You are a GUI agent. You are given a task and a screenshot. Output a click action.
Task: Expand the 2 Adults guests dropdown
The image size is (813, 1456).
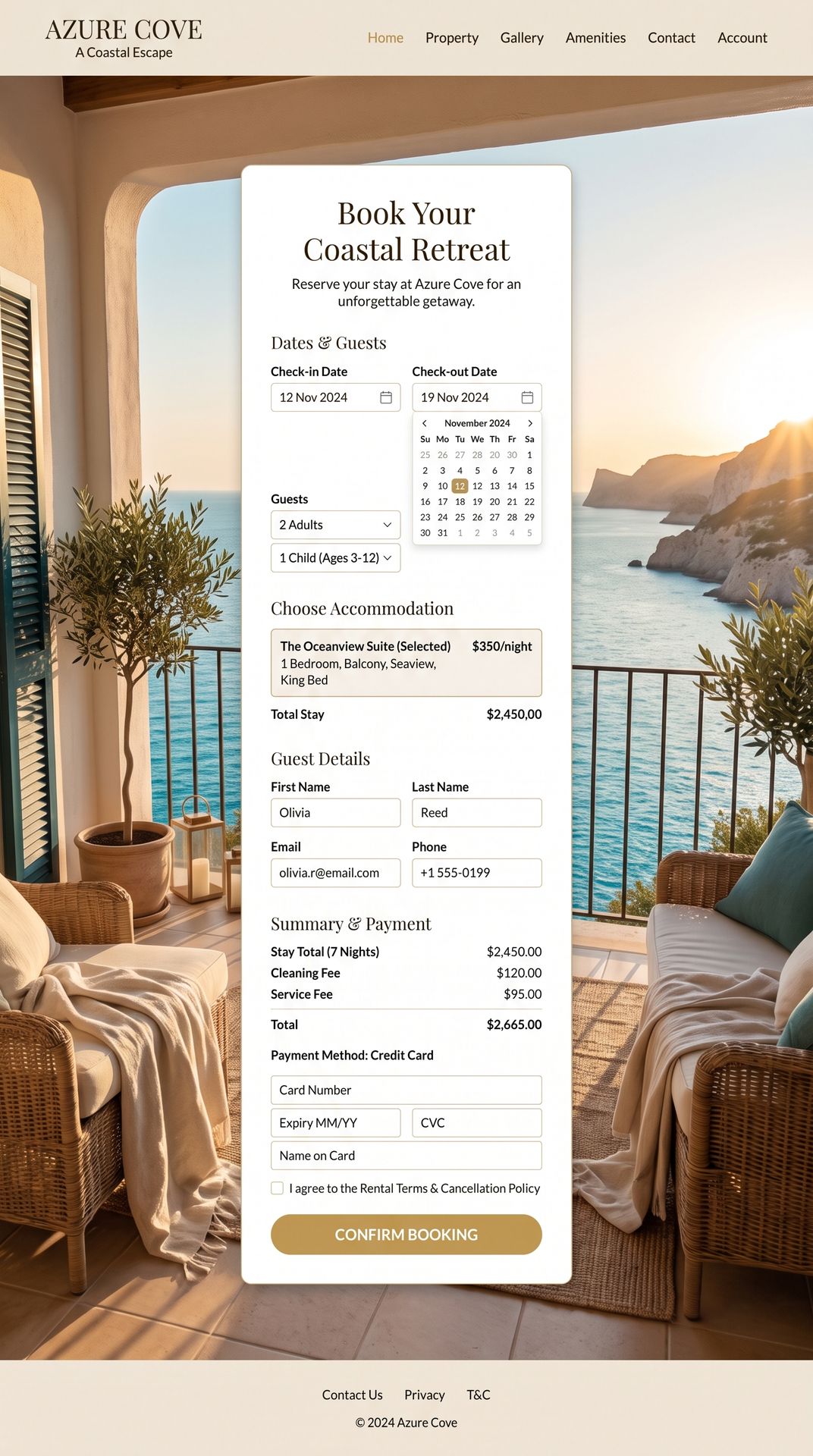pyautogui.click(x=335, y=525)
